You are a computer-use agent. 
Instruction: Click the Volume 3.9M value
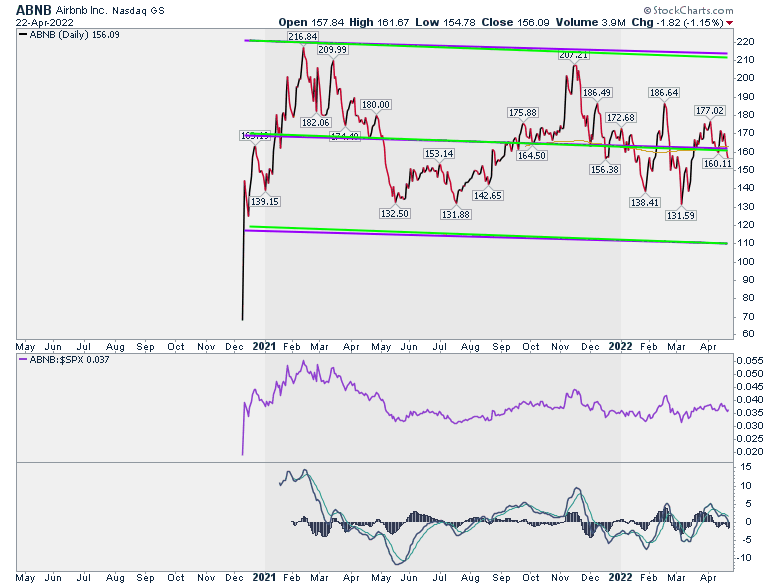(x=590, y=22)
